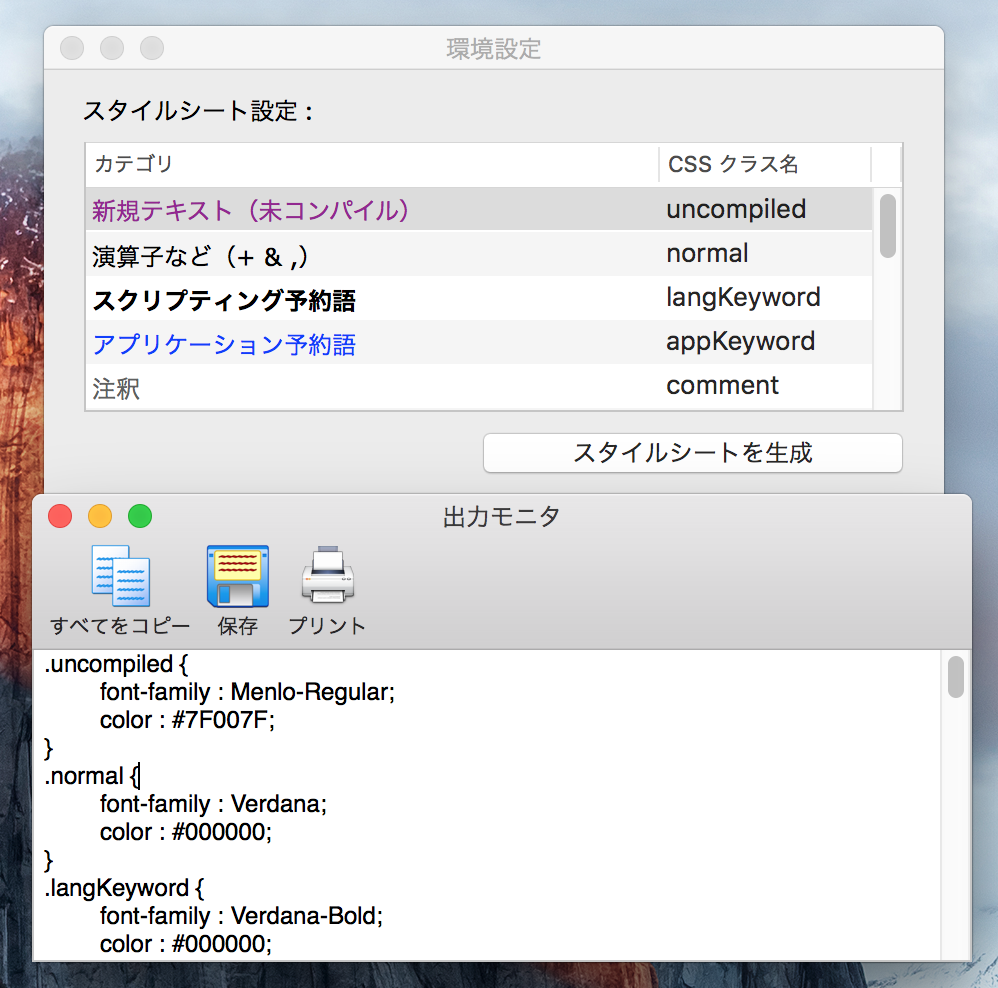Select the スクリプティング予約語 row
The height and width of the screenshot is (988, 998).
tap(479, 298)
